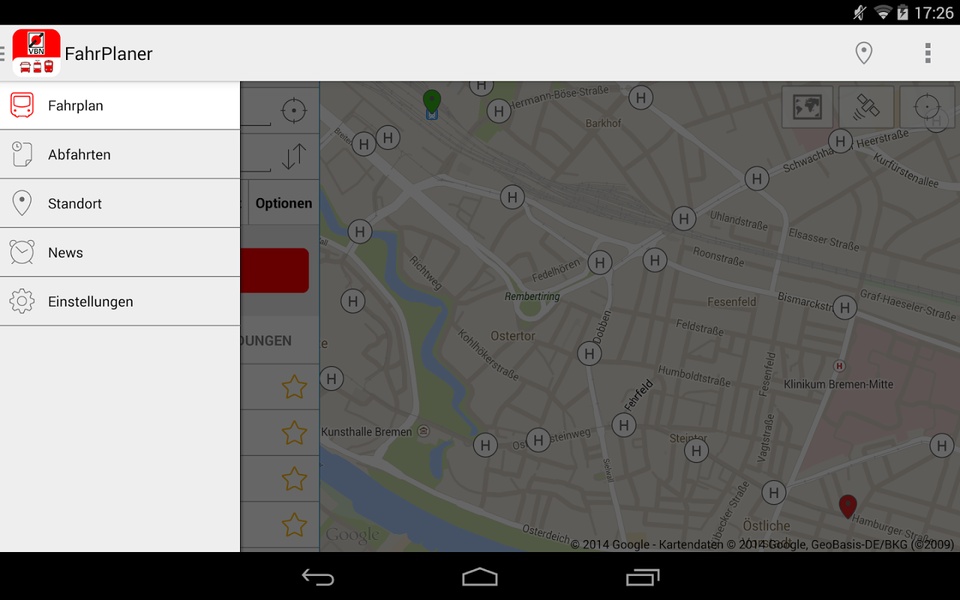Open the three-dot overflow menu
The image size is (960, 600).
point(928,53)
